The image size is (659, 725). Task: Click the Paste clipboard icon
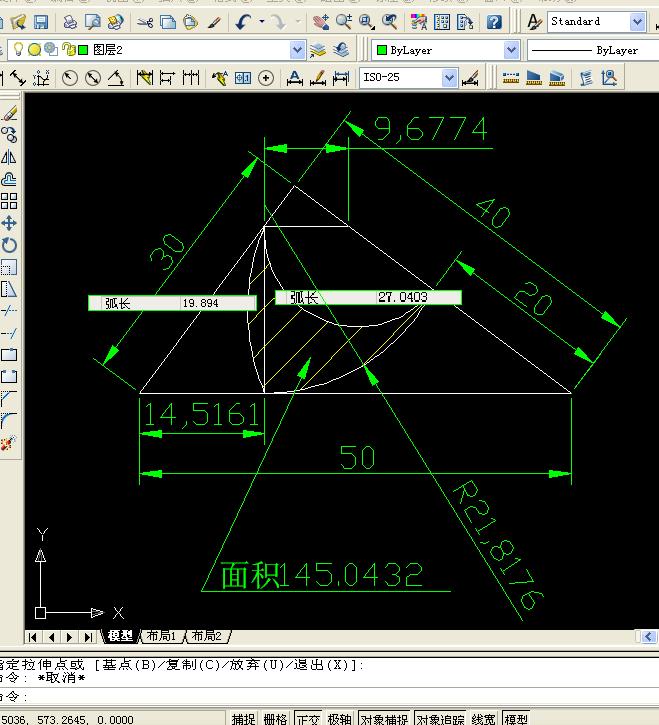coord(190,22)
